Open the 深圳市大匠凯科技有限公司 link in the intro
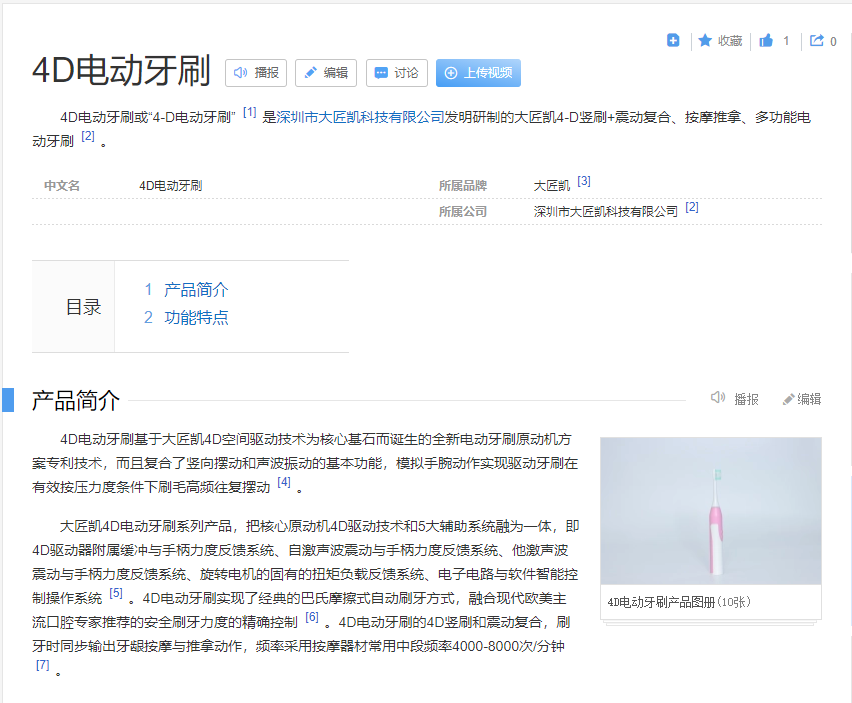 point(360,117)
